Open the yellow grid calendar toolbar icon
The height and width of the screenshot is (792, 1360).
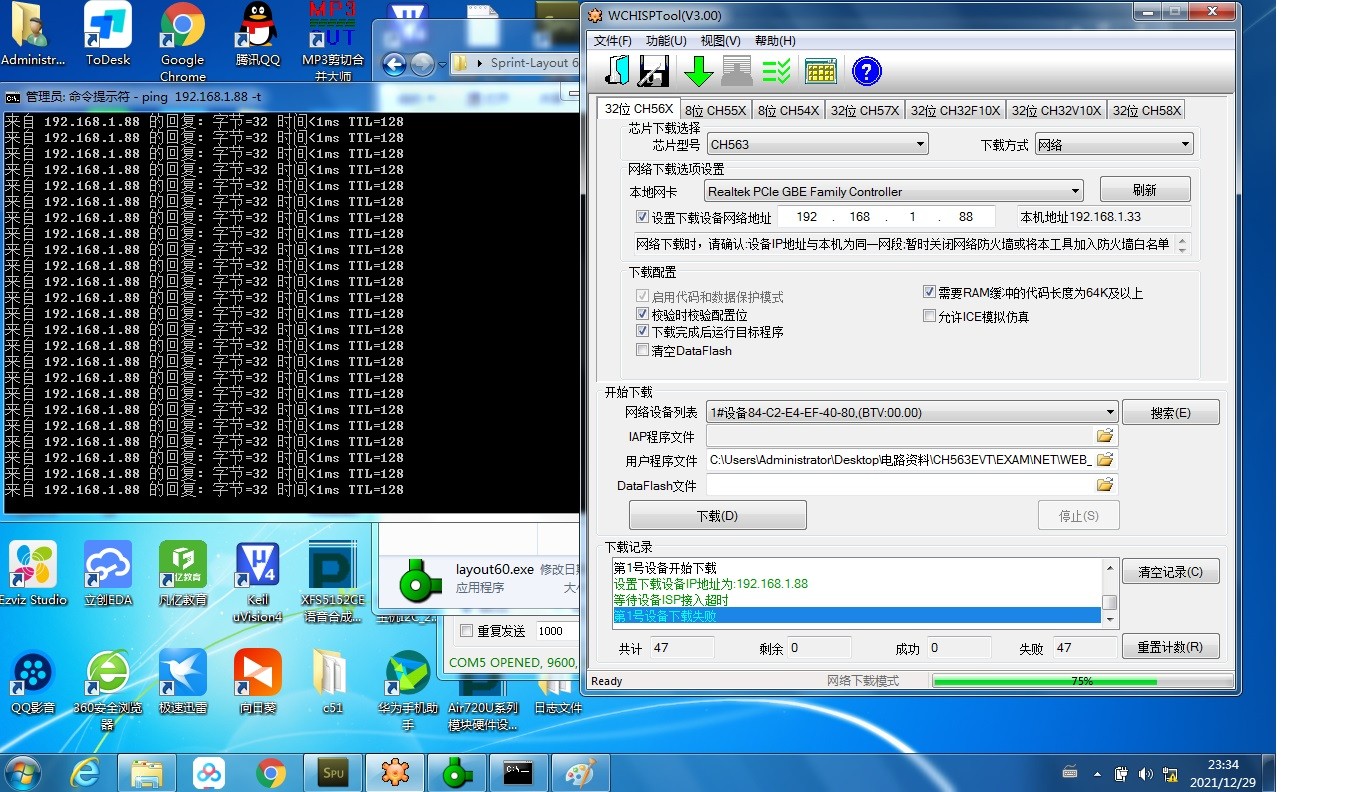[820, 71]
